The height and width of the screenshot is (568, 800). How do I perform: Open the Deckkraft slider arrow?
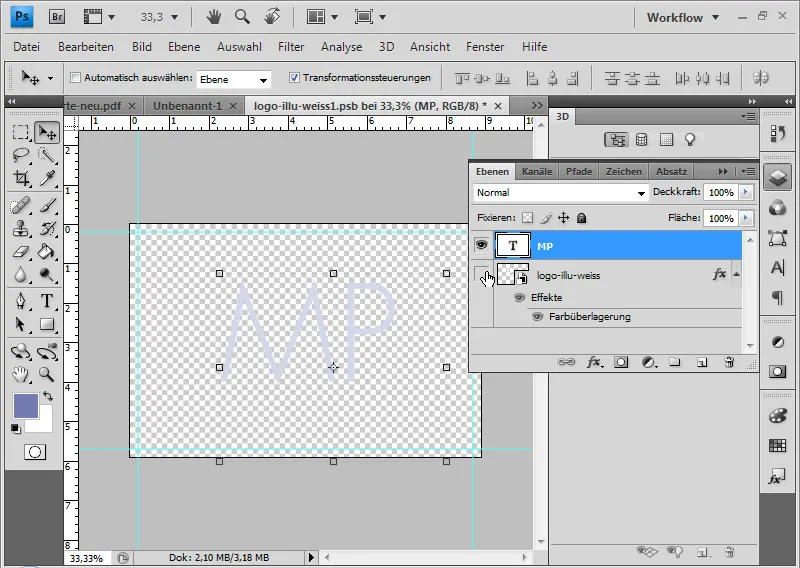(745, 192)
